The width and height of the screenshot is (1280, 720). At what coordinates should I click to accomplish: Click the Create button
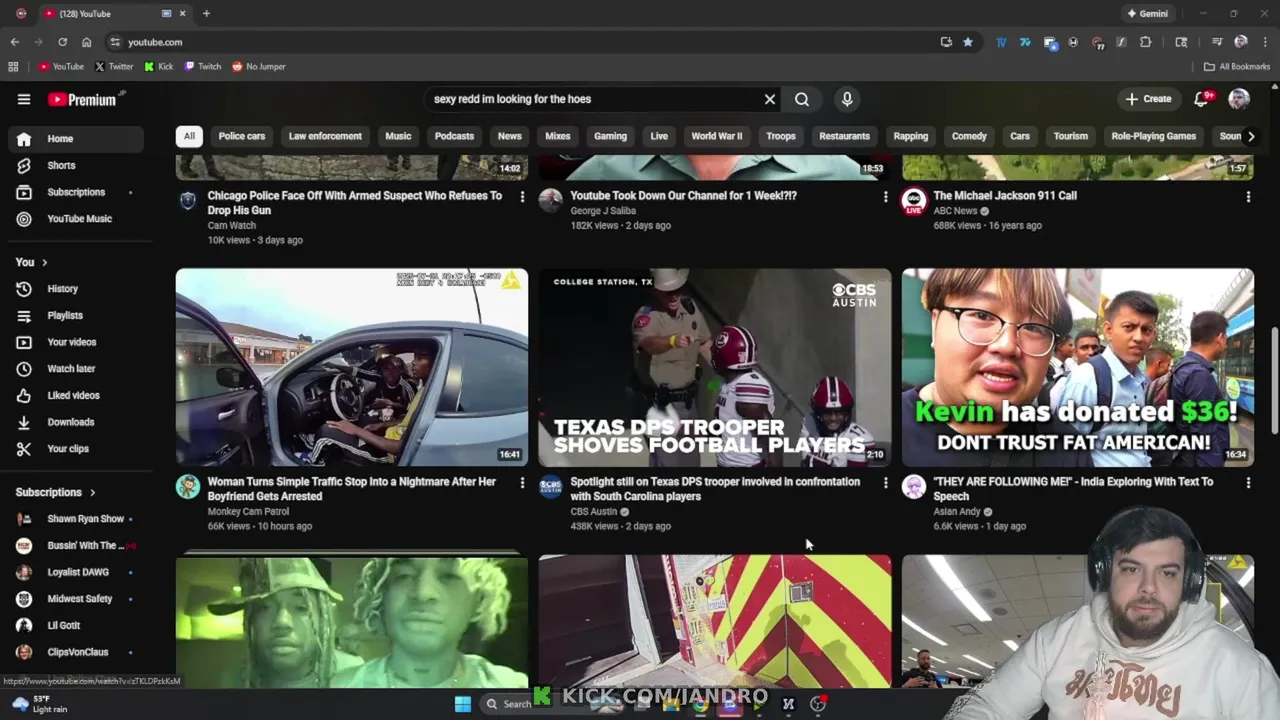[x=1148, y=99]
